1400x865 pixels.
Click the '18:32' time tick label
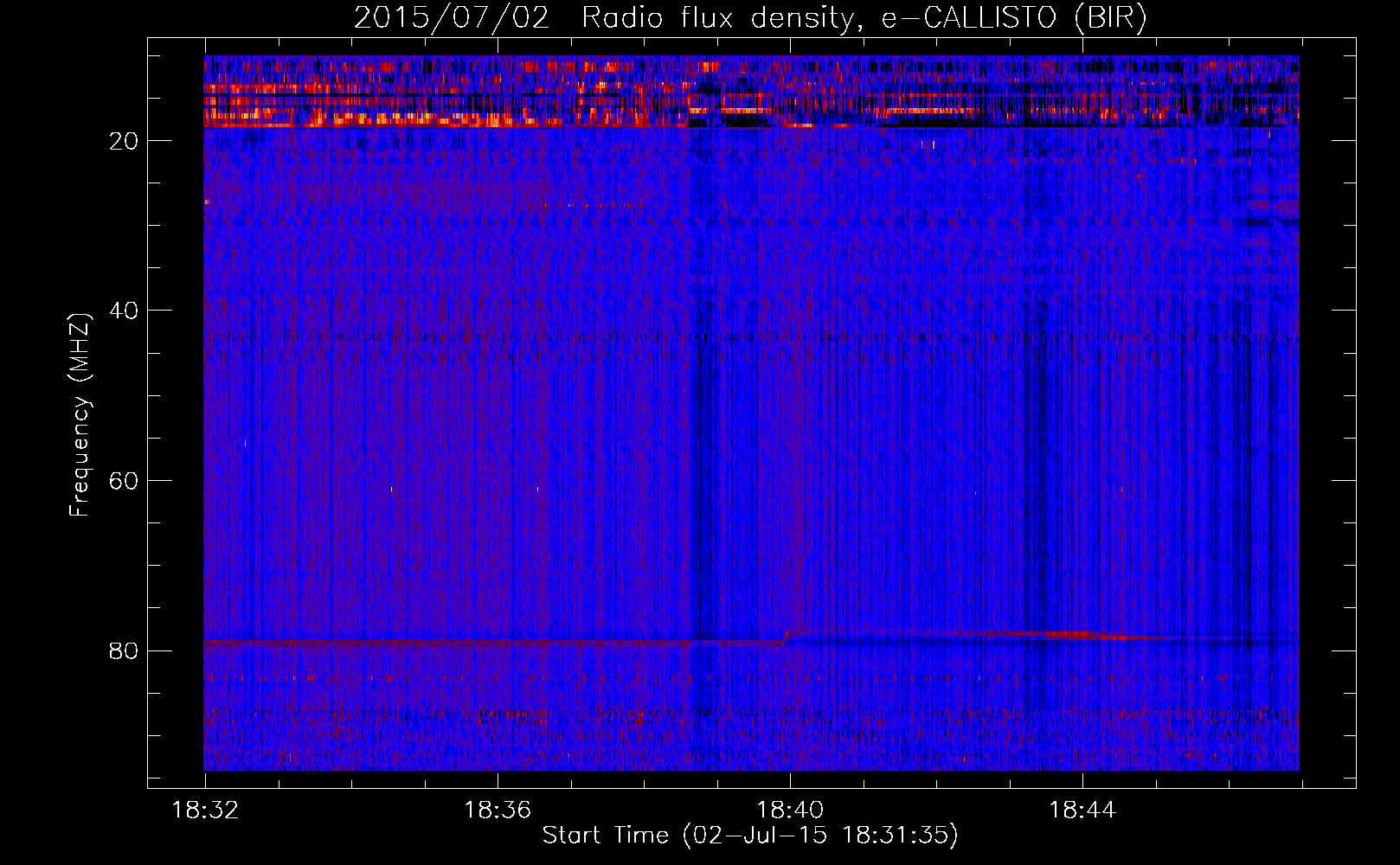coord(205,811)
